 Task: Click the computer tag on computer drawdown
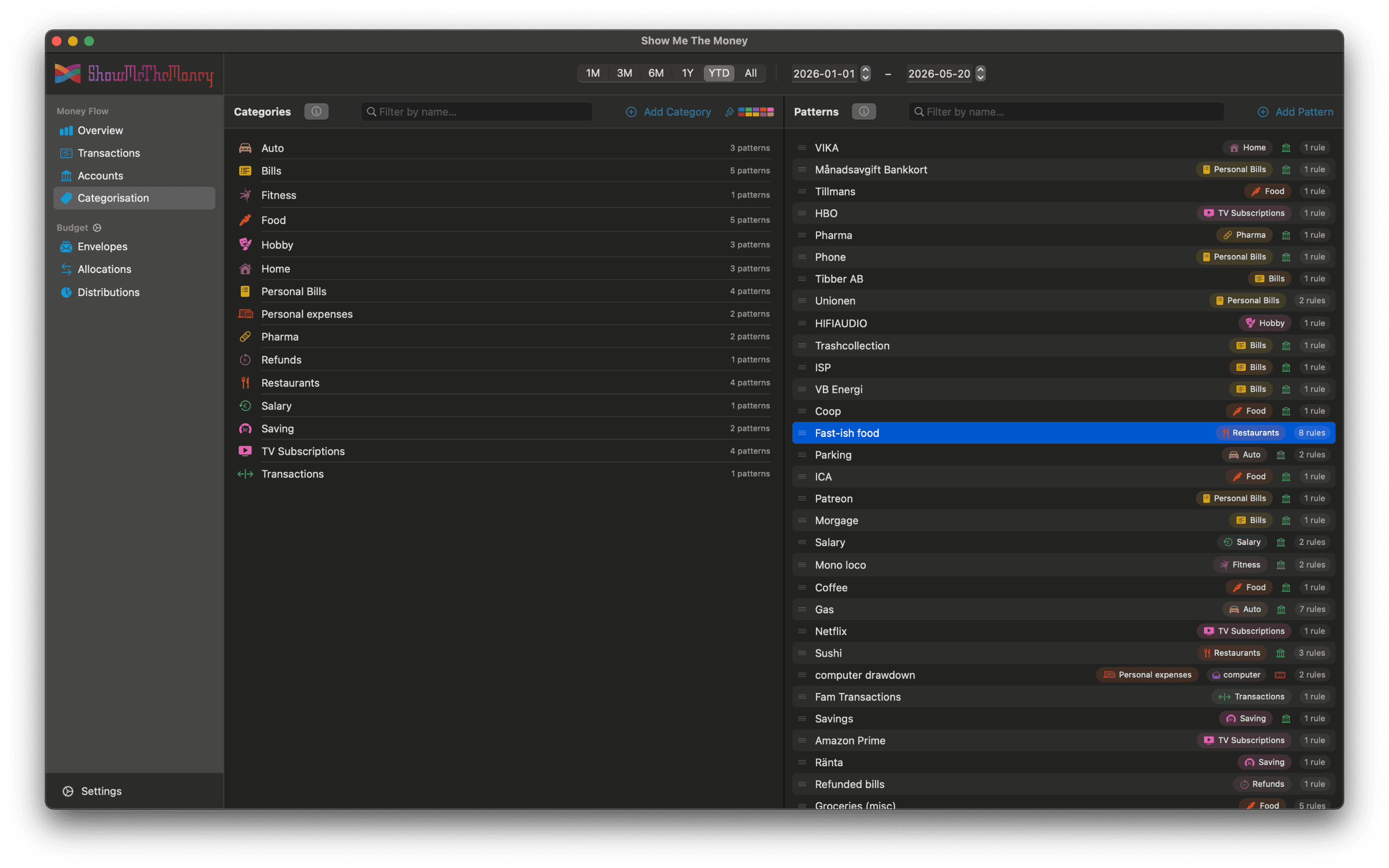pos(1236,675)
